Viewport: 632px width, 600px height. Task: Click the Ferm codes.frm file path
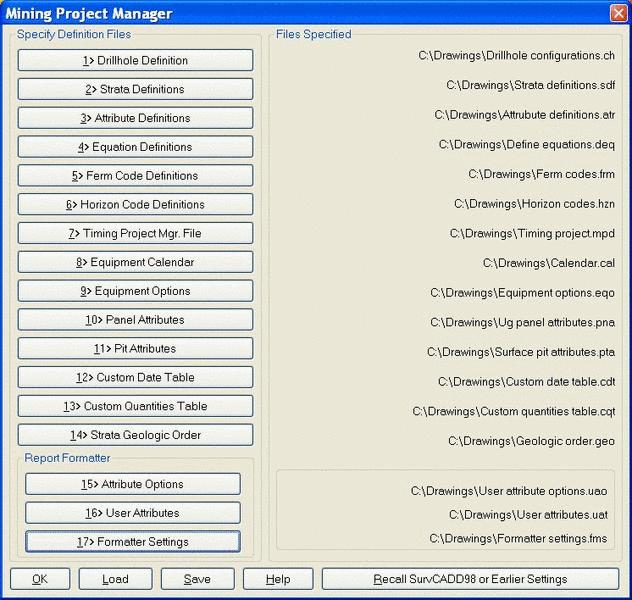(541, 174)
